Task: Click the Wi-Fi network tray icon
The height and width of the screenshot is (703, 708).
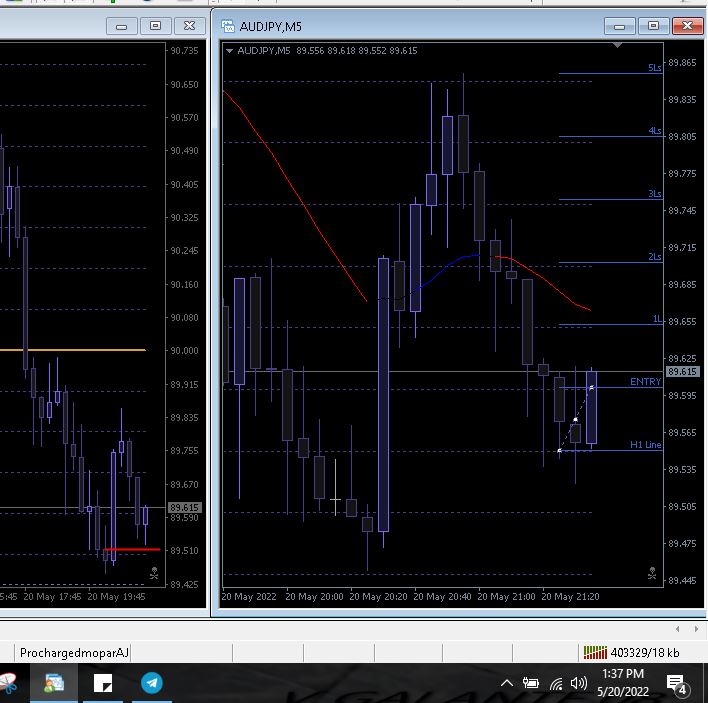Action: (556, 684)
